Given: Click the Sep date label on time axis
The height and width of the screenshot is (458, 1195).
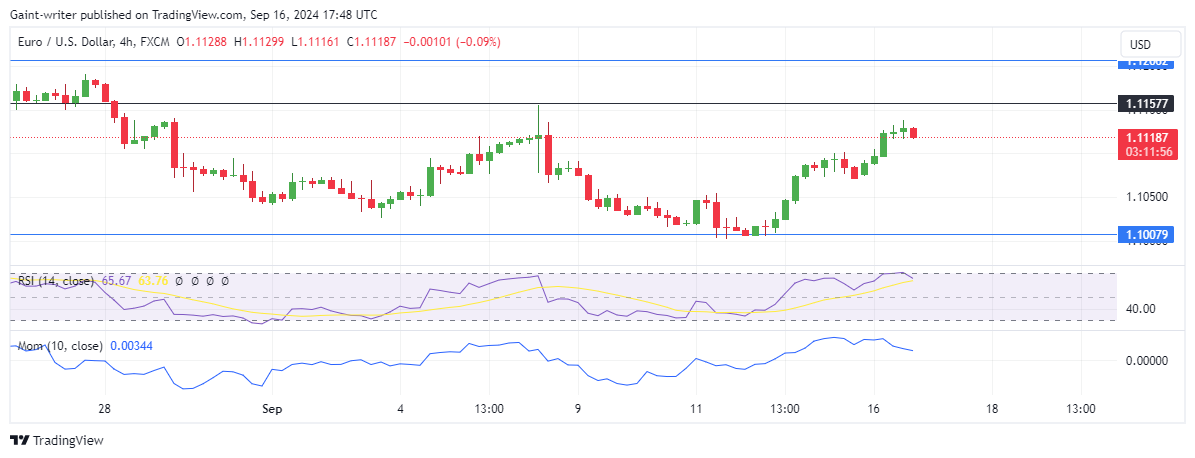Looking at the screenshot, I should click(272, 408).
